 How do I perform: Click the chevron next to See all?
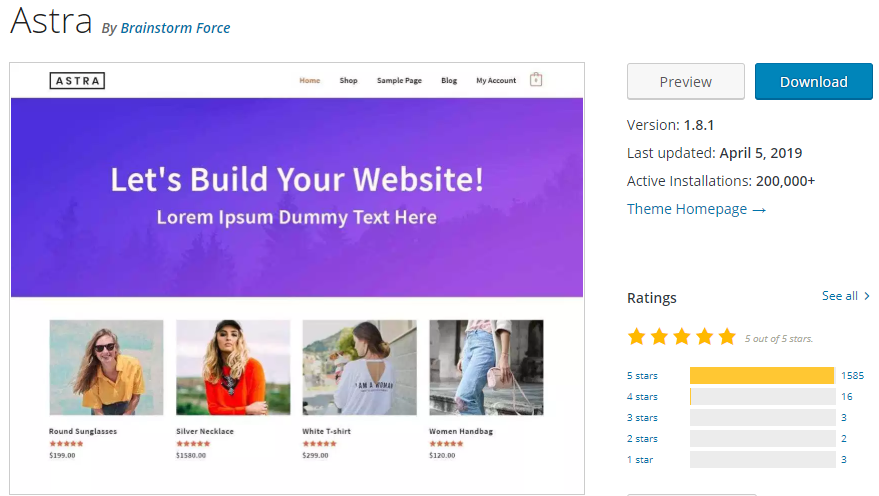pyautogui.click(x=867, y=296)
